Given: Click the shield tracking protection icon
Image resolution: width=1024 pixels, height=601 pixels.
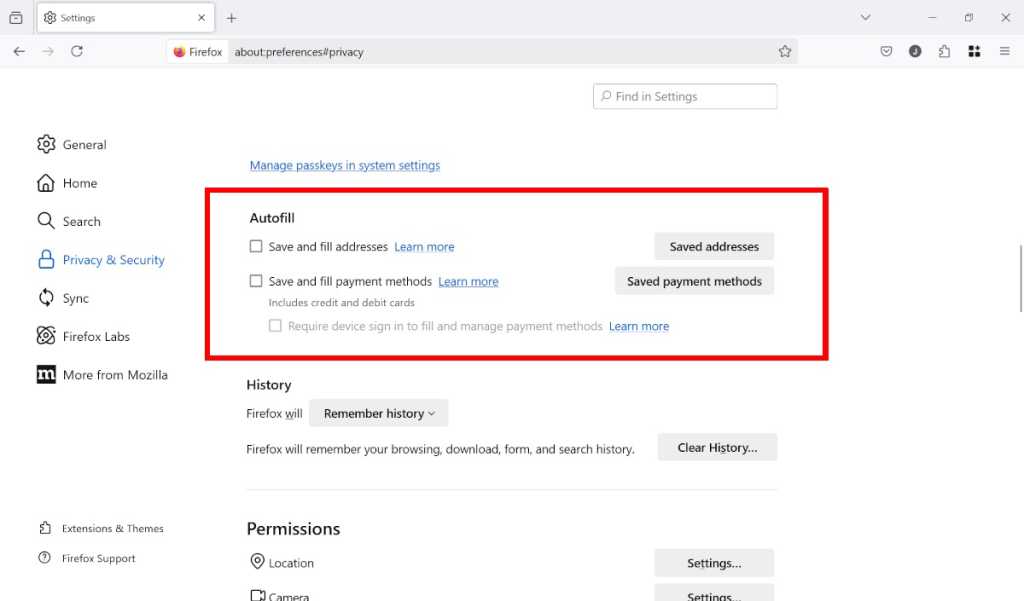Looking at the screenshot, I should [886, 51].
